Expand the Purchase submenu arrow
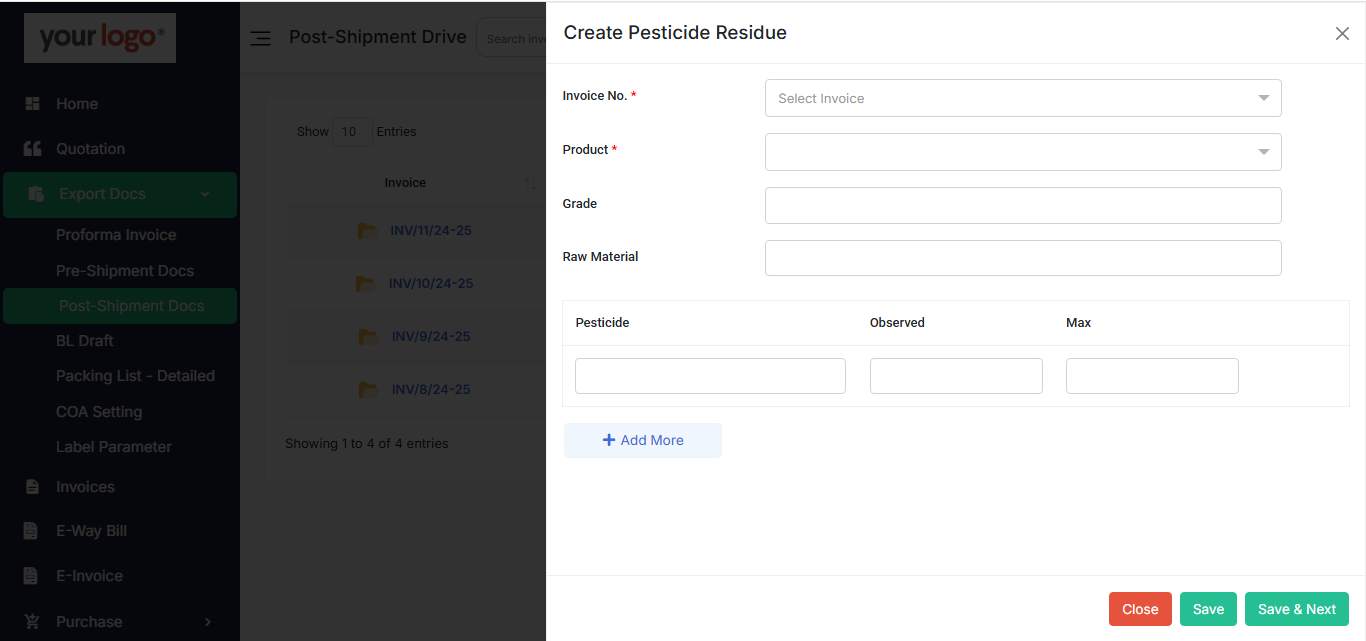The width and height of the screenshot is (1366, 641). click(x=208, y=621)
